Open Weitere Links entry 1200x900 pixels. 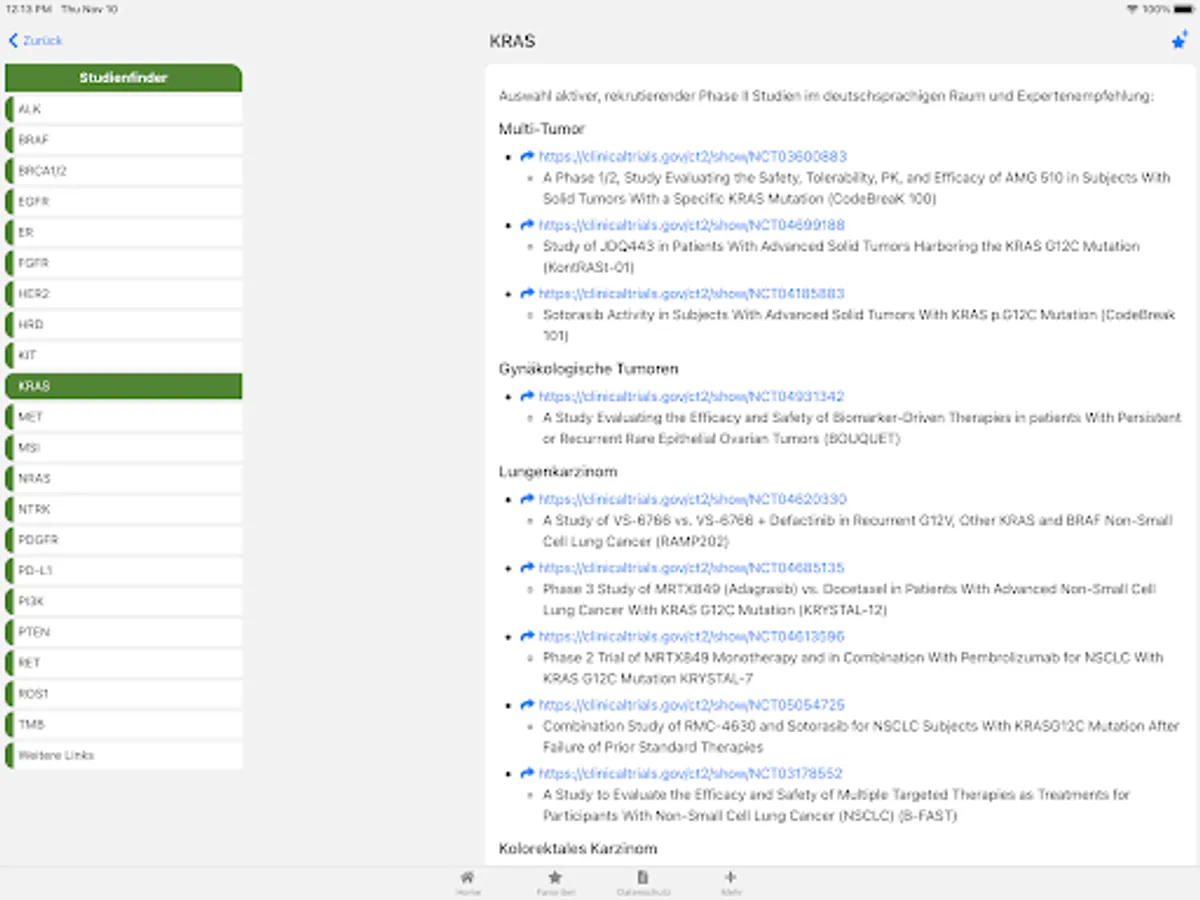tap(124, 755)
